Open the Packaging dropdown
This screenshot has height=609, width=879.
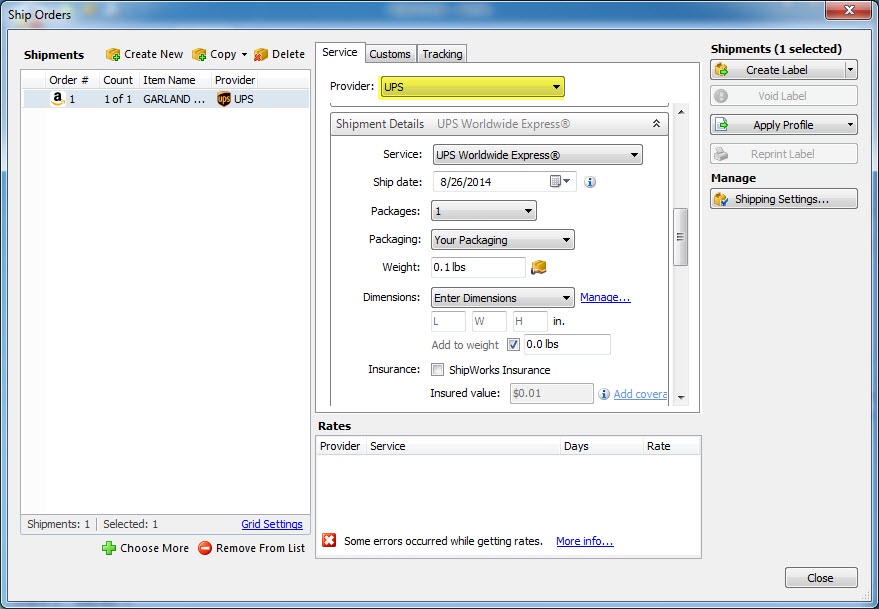click(503, 240)
